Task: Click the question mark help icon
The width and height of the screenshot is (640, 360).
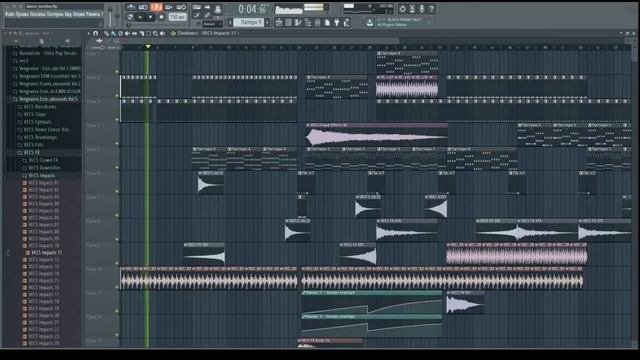Action: click(x=431, y=9)
